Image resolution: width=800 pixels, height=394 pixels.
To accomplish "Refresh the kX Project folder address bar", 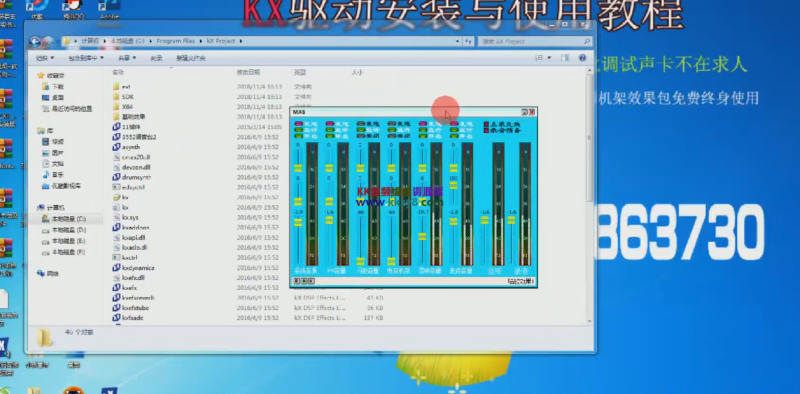I will click(x=468, y=41).
